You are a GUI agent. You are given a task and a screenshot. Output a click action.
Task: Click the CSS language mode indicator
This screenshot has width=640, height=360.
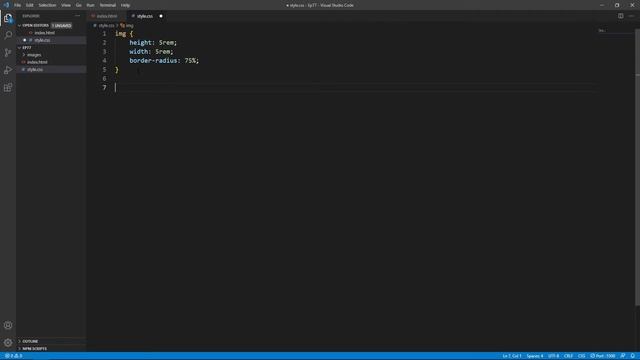point(582,356)
